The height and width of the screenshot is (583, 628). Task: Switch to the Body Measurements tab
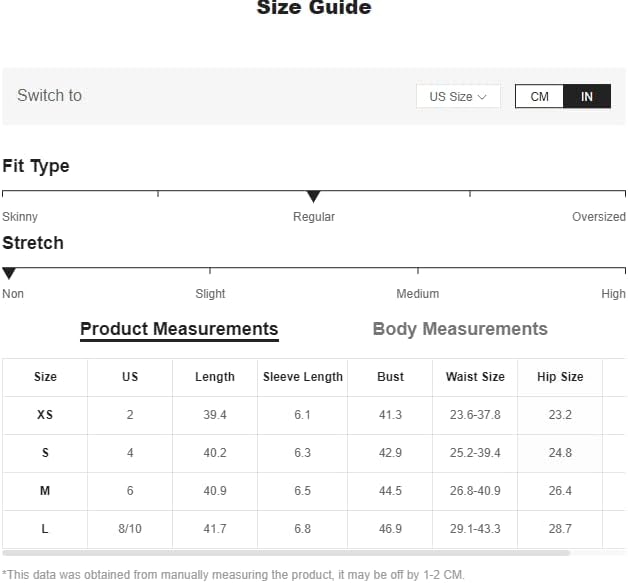click(x=460, y=329)
